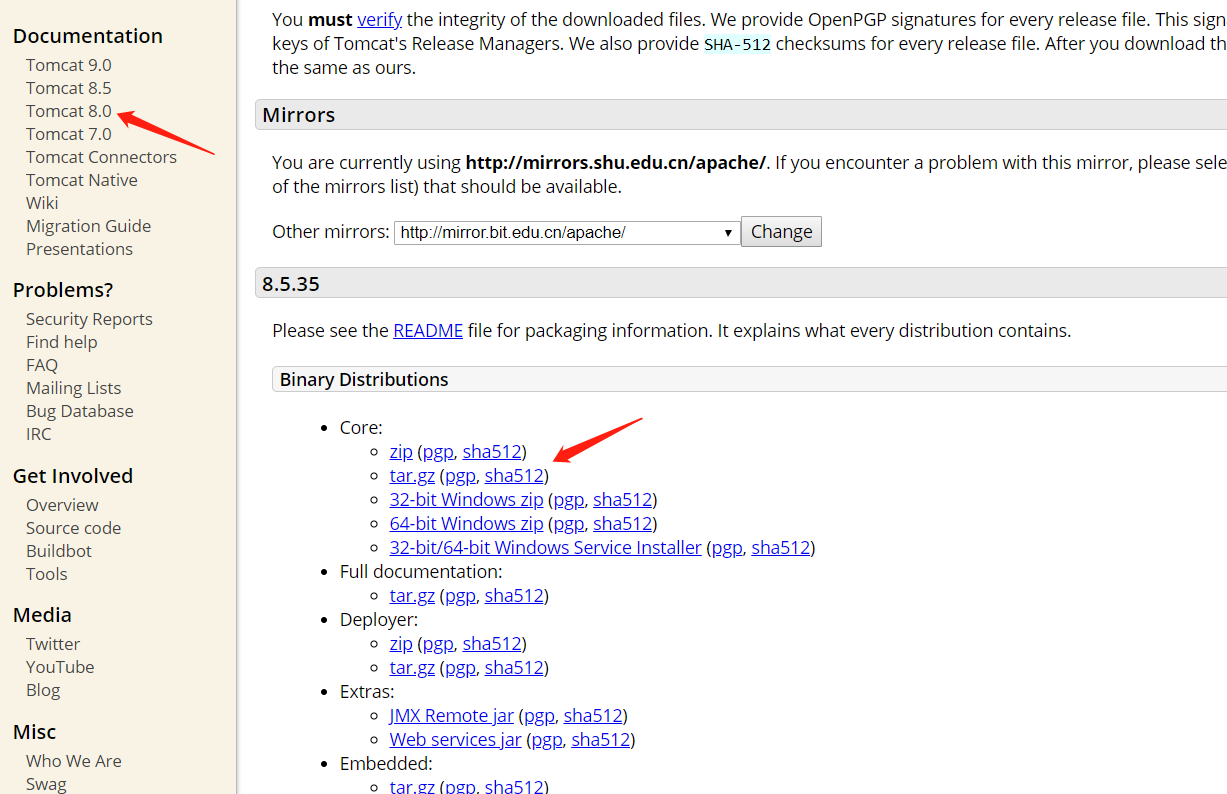Open Tomcat Connectors link
The height and width of the screenshot is (794, 1227).
pos(101,157)
